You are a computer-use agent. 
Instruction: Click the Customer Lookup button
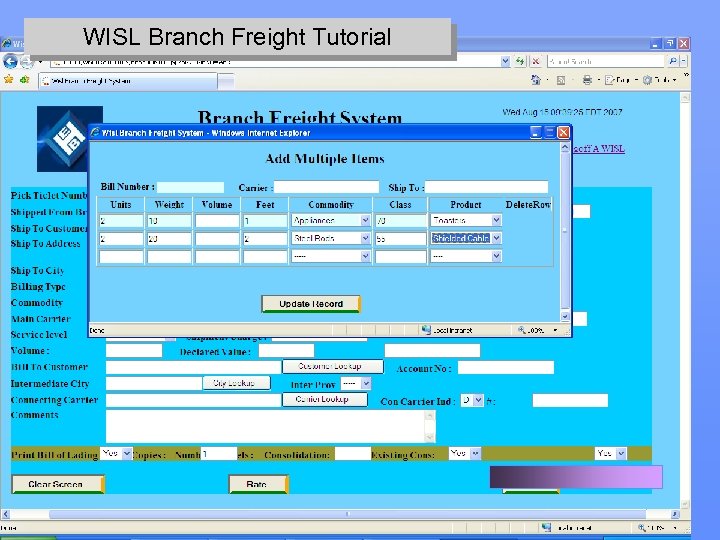coord(332,366)
